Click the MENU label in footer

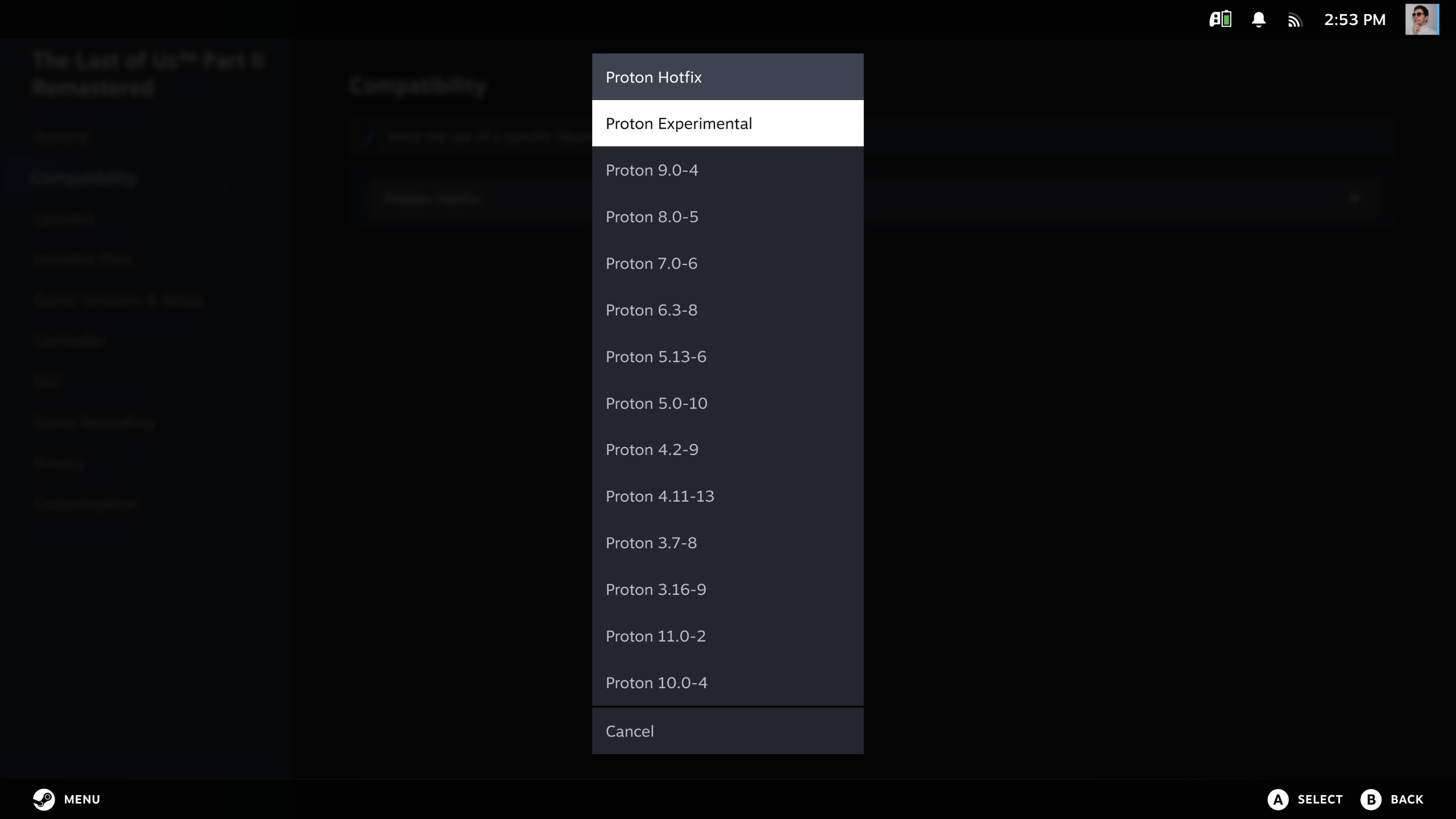82,799
